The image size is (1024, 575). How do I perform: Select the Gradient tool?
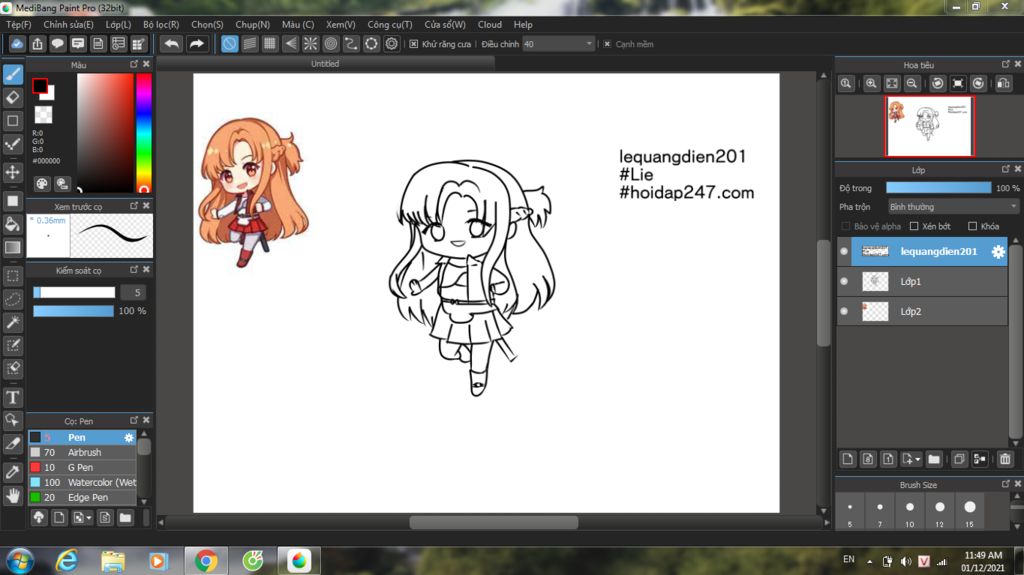point(12,247)
